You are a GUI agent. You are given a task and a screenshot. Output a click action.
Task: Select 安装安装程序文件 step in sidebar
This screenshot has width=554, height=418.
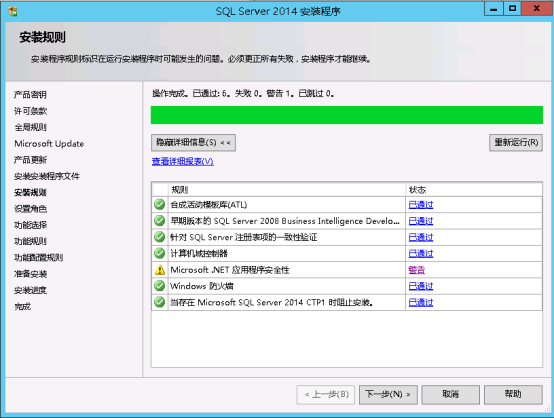coord(47,176)
